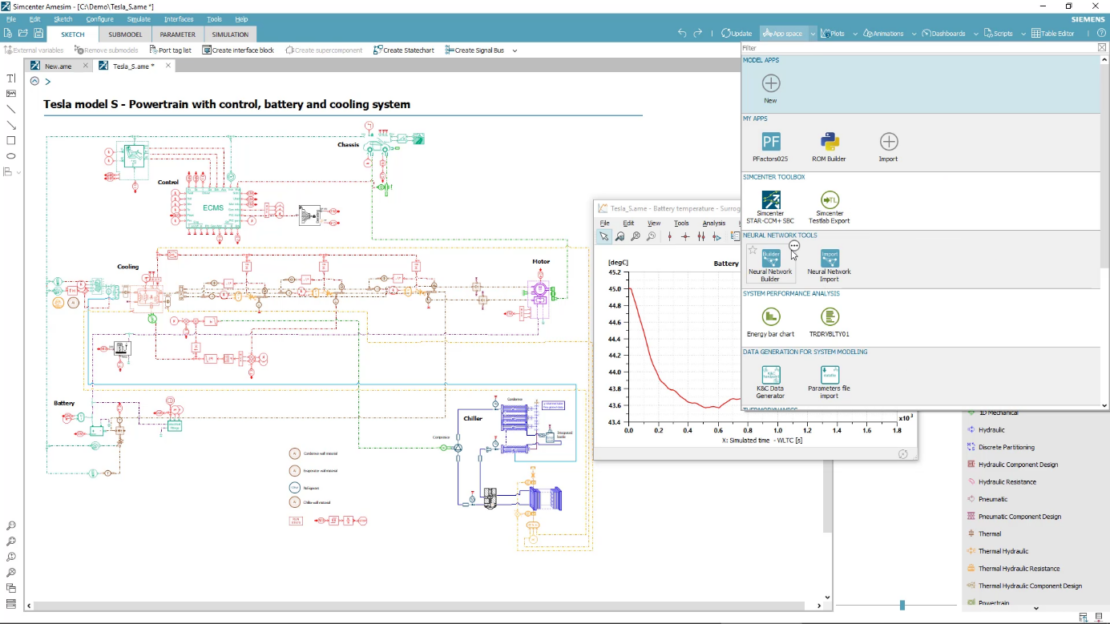Activate the selection arrow in the plot window
The width and height of the screenshot is (1110, 624).
point(603,237)
